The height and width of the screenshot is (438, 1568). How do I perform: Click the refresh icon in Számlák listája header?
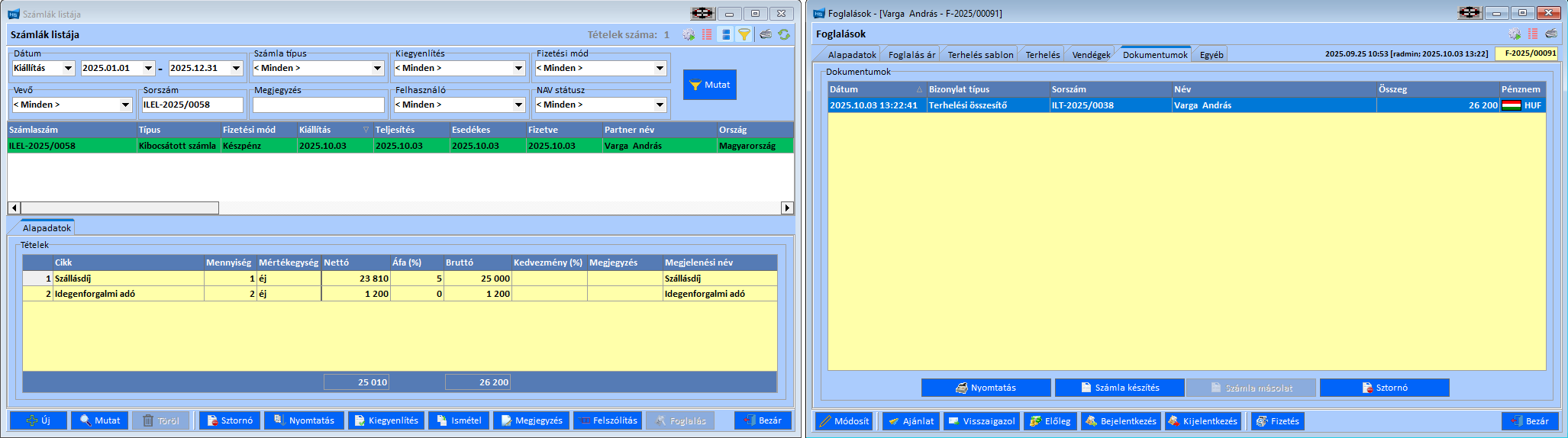click(x=784, y=34)
